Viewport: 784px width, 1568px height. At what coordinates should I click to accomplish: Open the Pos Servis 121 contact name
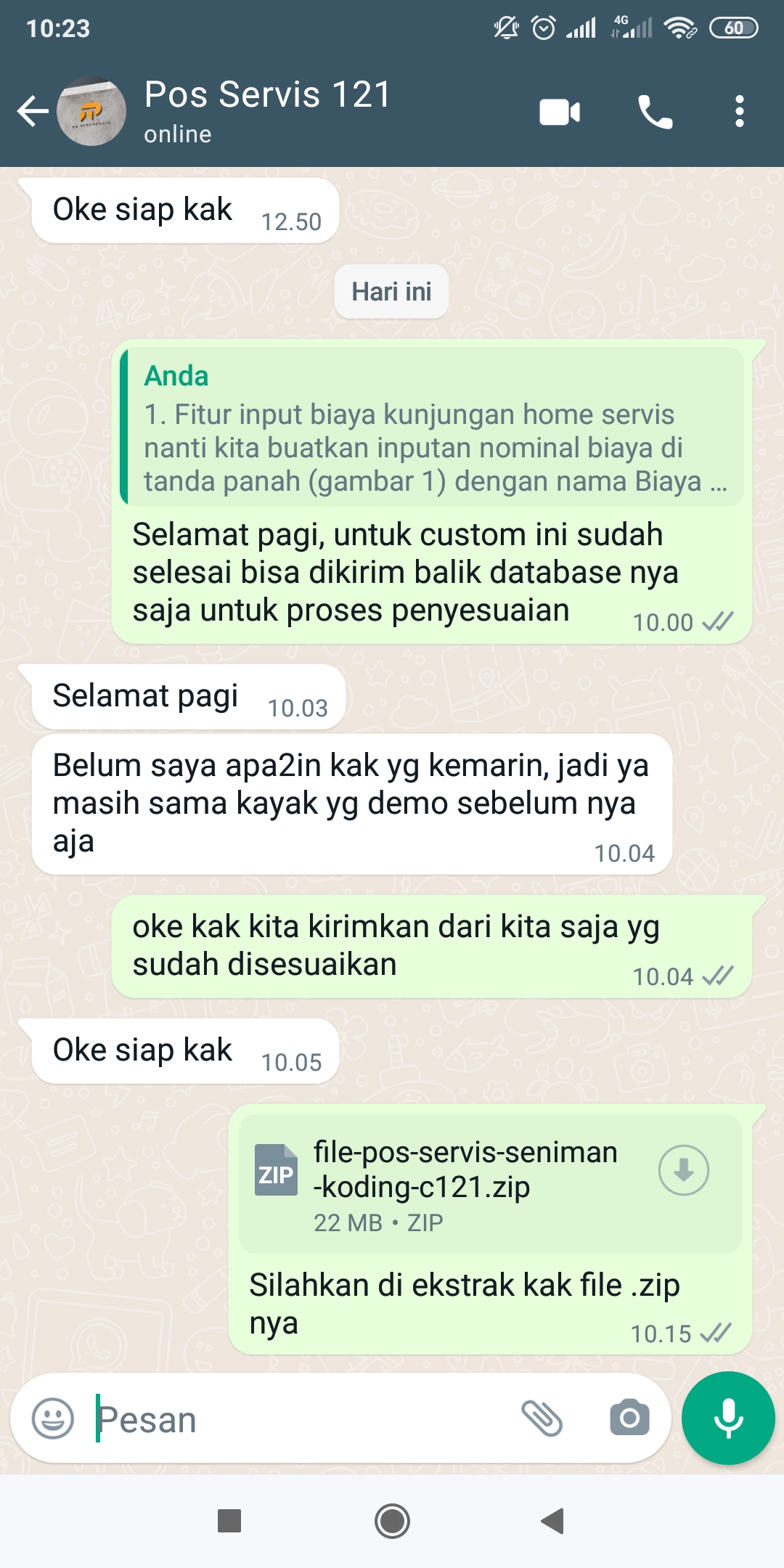point(267,94)
